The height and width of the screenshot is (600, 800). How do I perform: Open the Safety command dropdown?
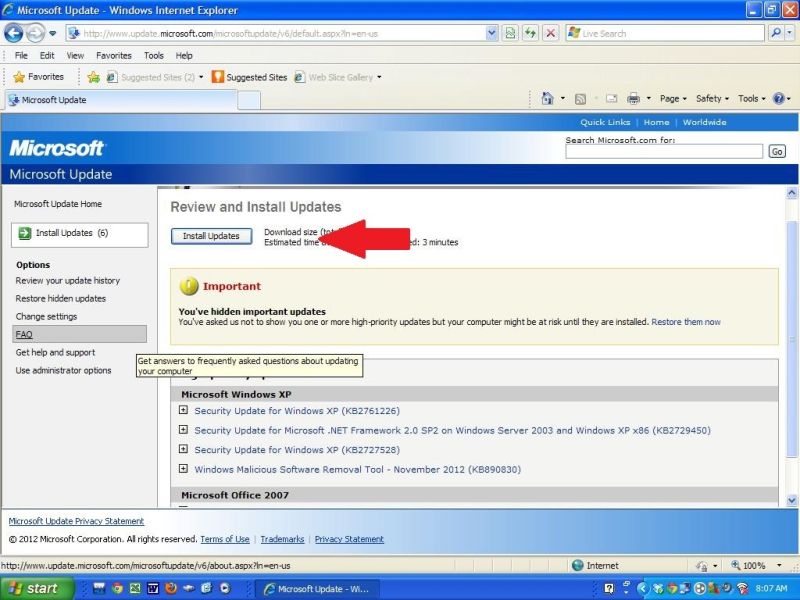coord(712,99)
